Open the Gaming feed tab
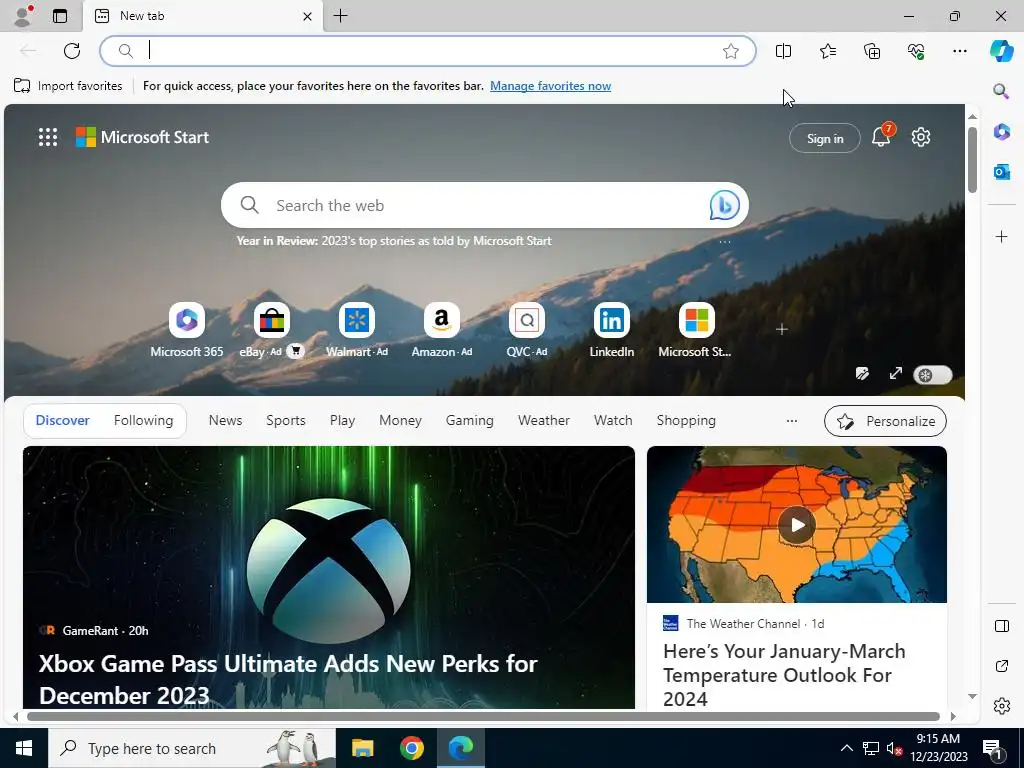 click(470, 421)
